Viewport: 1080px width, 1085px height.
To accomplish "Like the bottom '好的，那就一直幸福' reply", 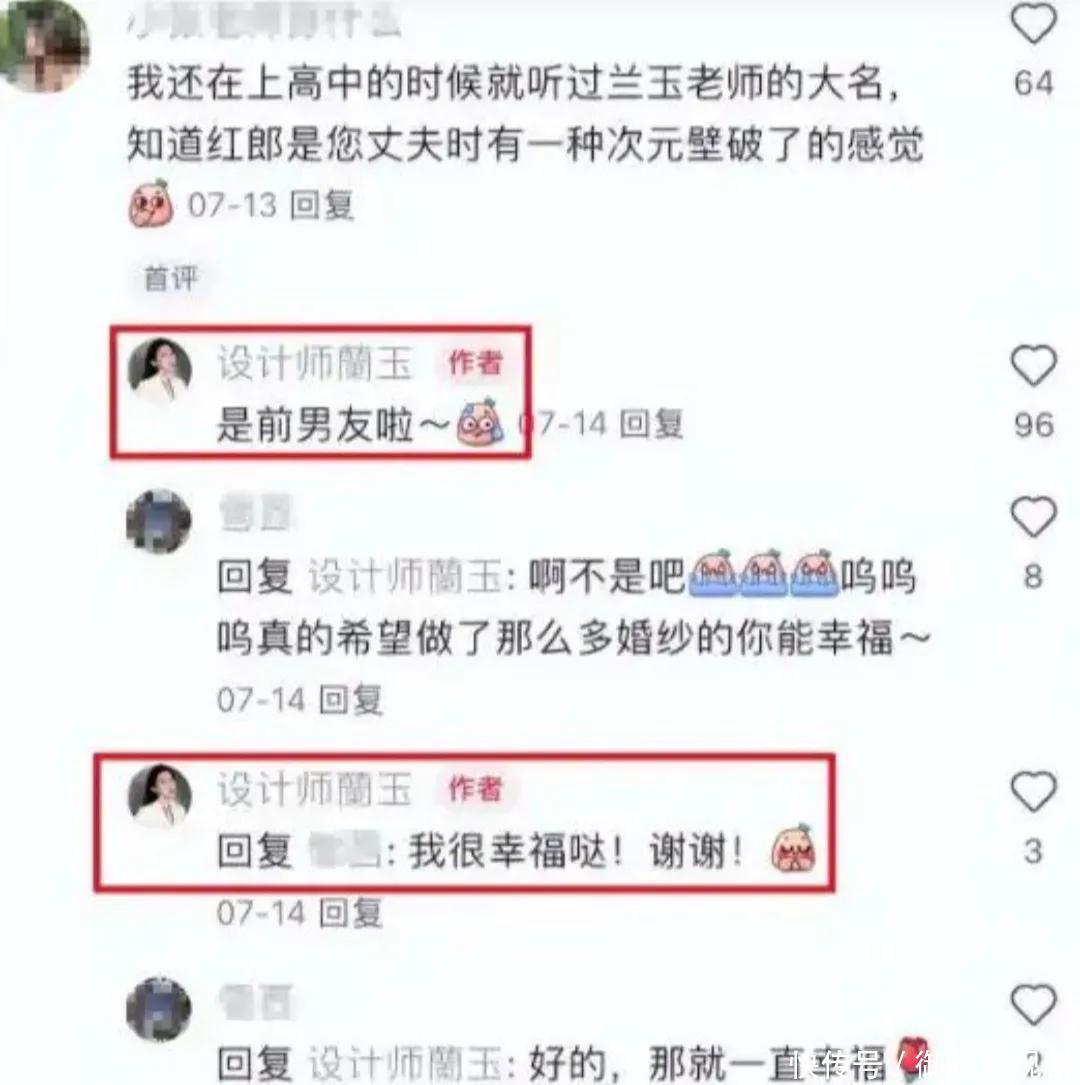I will (1033, 1004).
